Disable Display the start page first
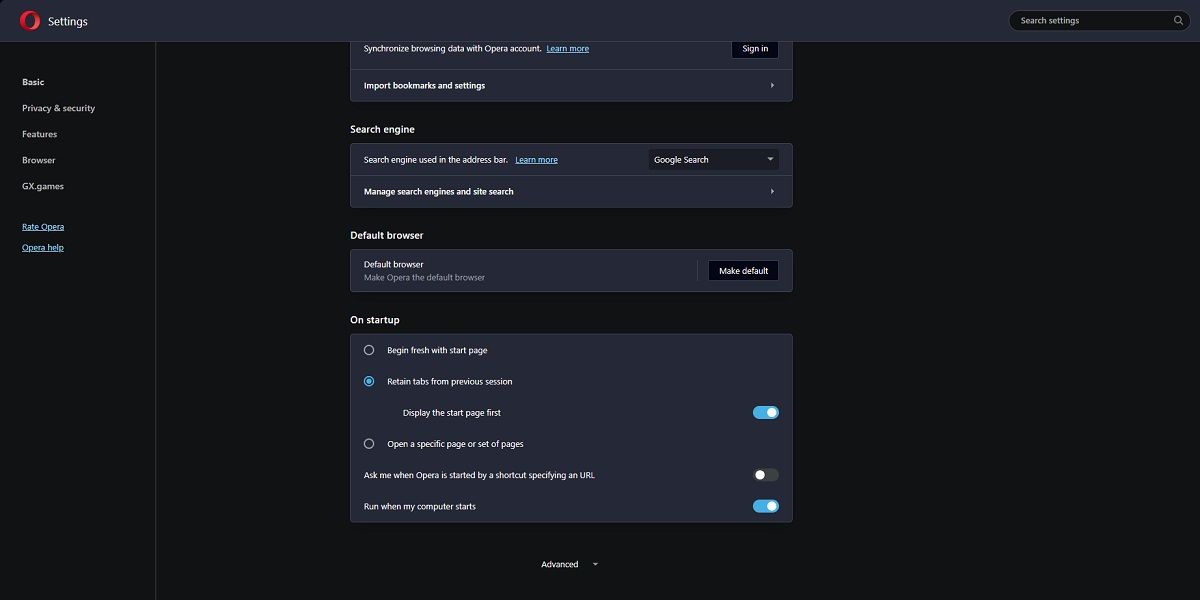The width and height of the screenshot is (1200, 600). click(765, 412)
